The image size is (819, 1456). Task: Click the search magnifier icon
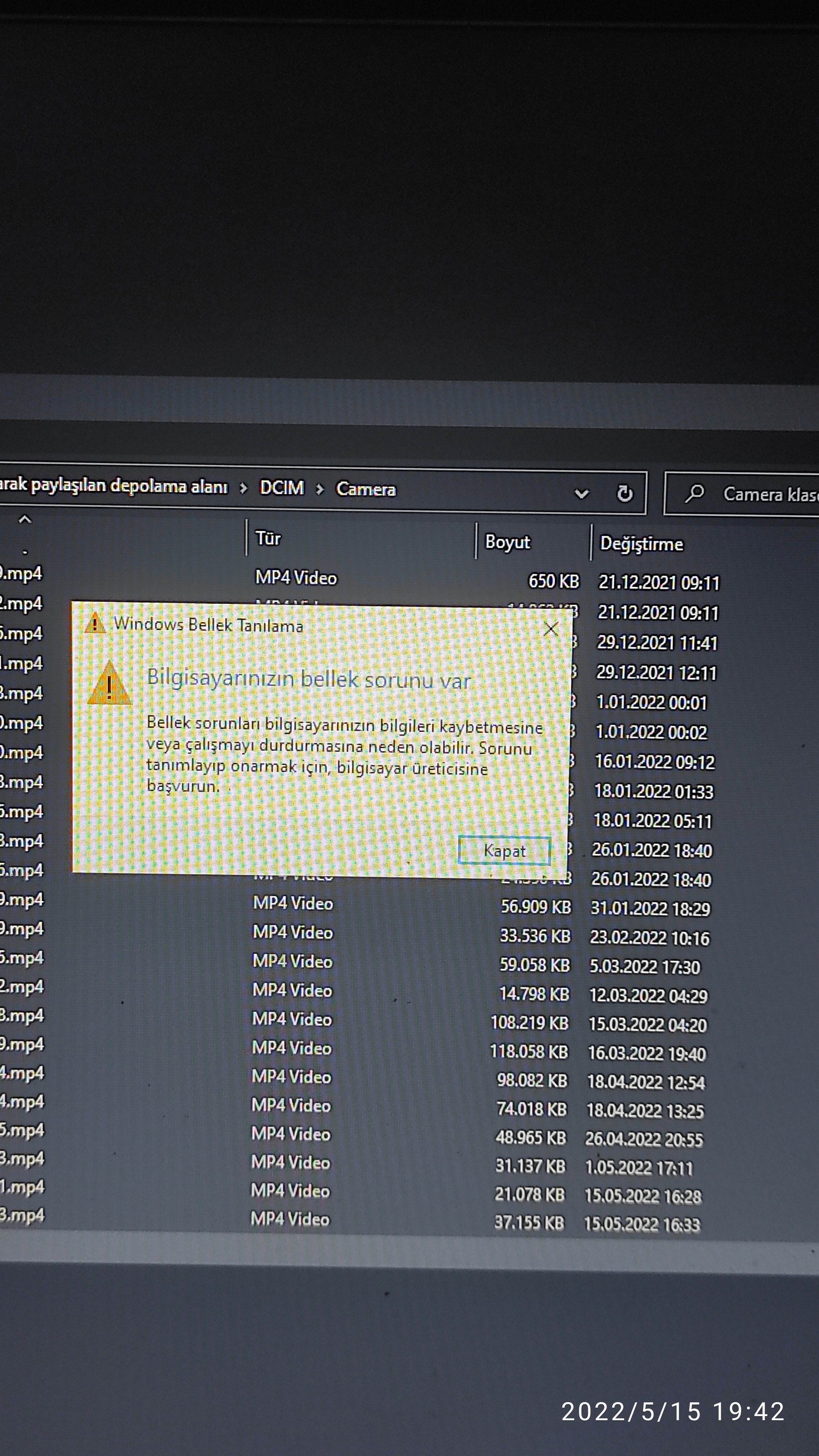coord(695,493)
